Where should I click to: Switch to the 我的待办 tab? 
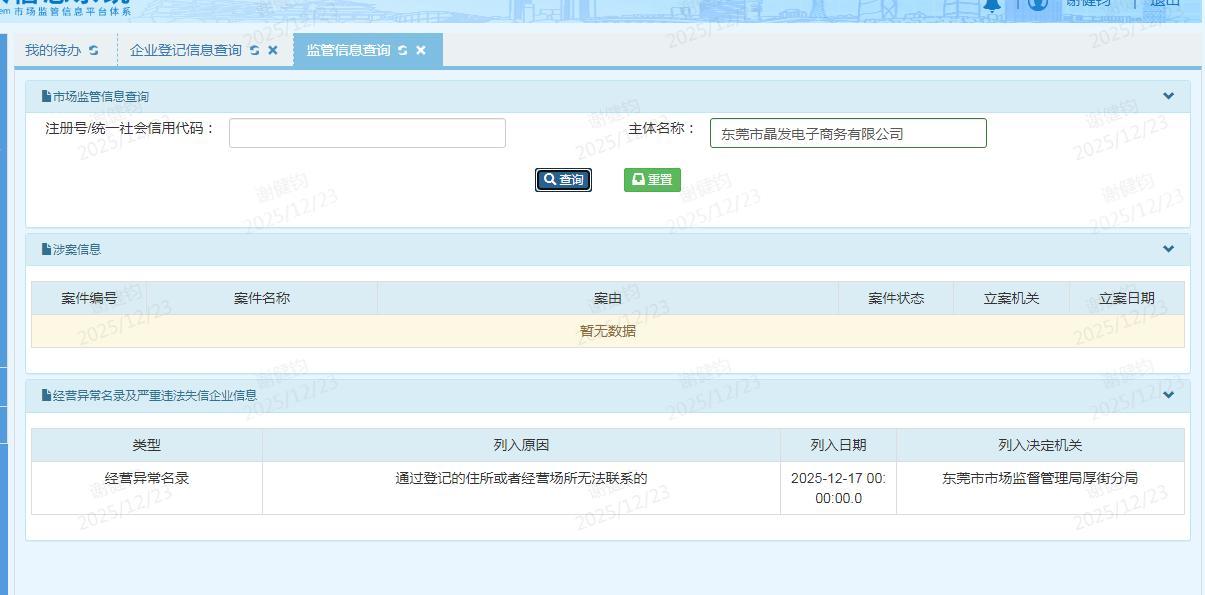[x=53, y=51]
